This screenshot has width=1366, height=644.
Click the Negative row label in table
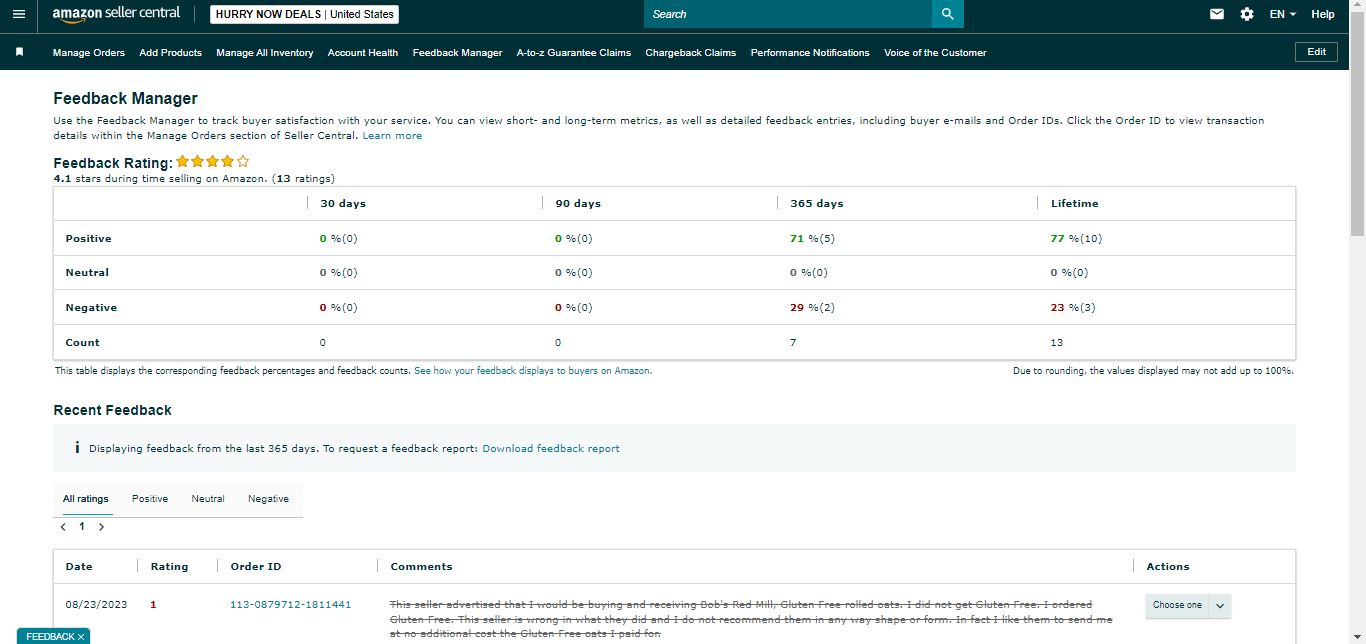point(91,307)
